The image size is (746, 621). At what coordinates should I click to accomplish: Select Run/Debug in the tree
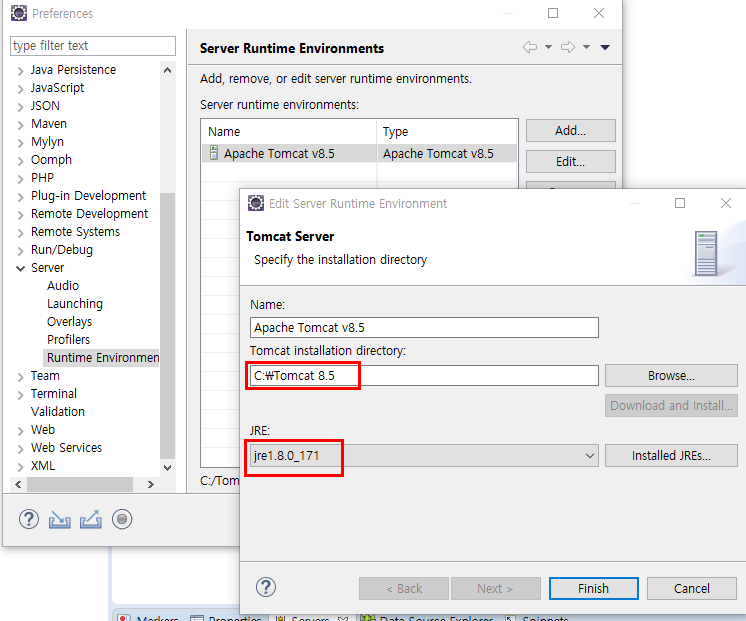[62, 250]
